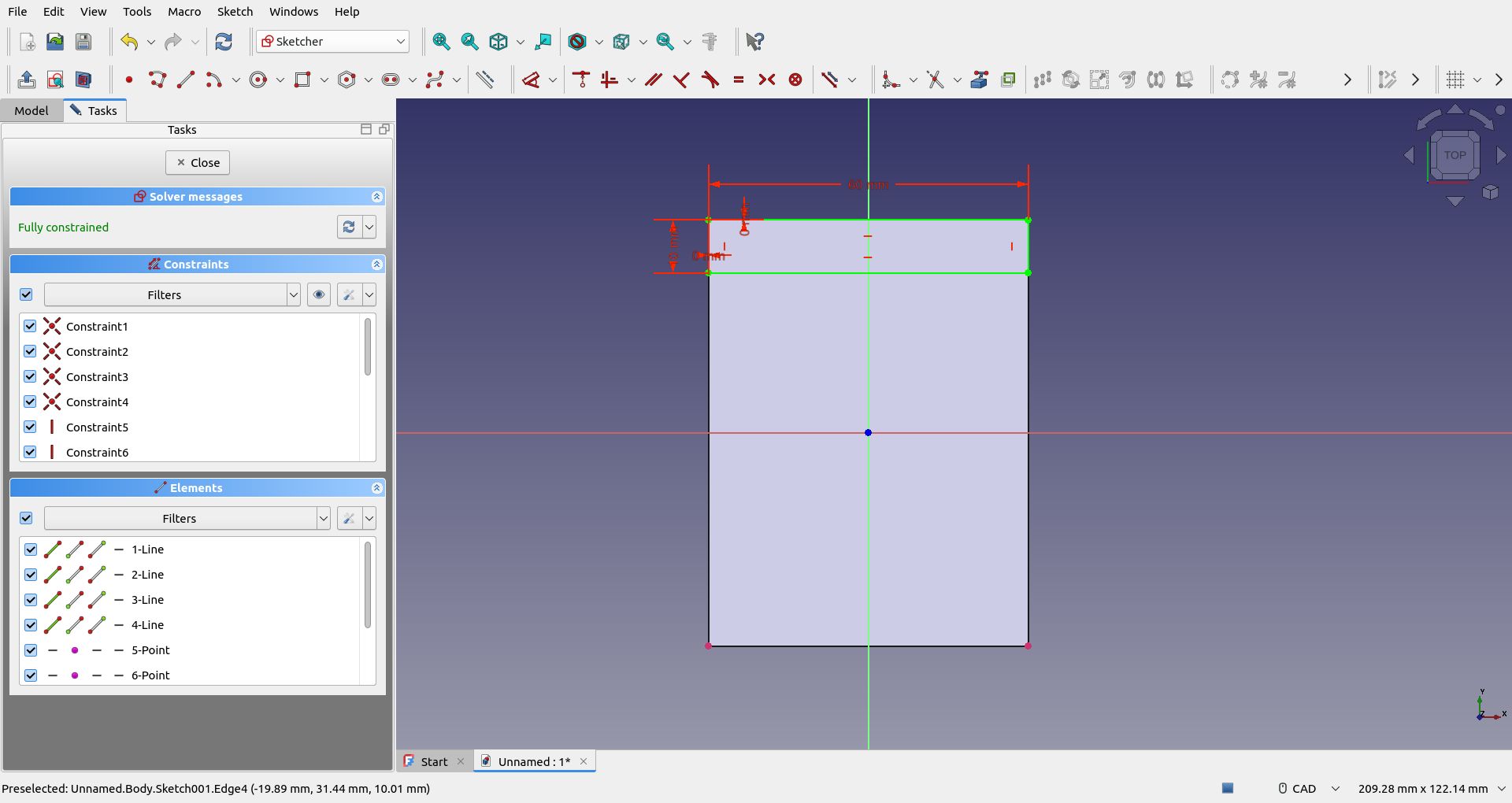
Task: Select the polyline tool
Action: tap(157, 80)
